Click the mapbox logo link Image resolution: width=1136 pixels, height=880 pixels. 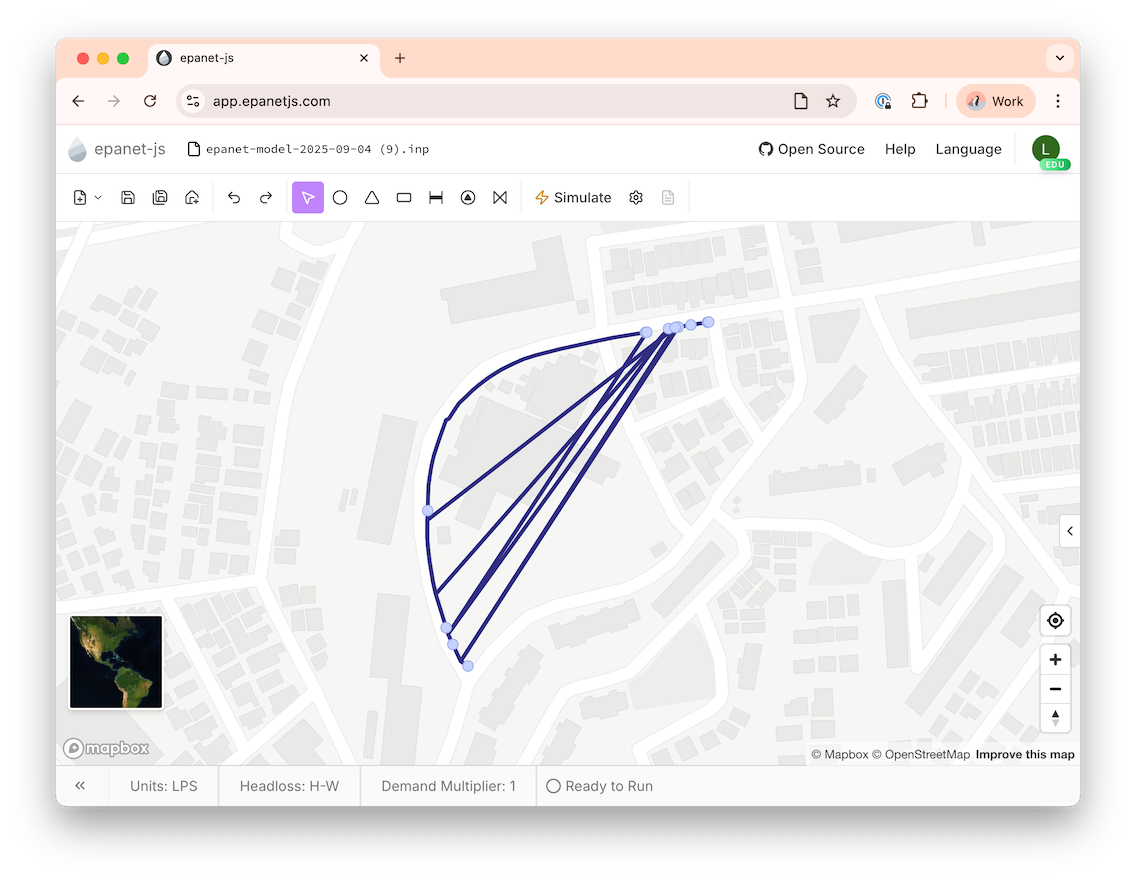click(106, 748)
